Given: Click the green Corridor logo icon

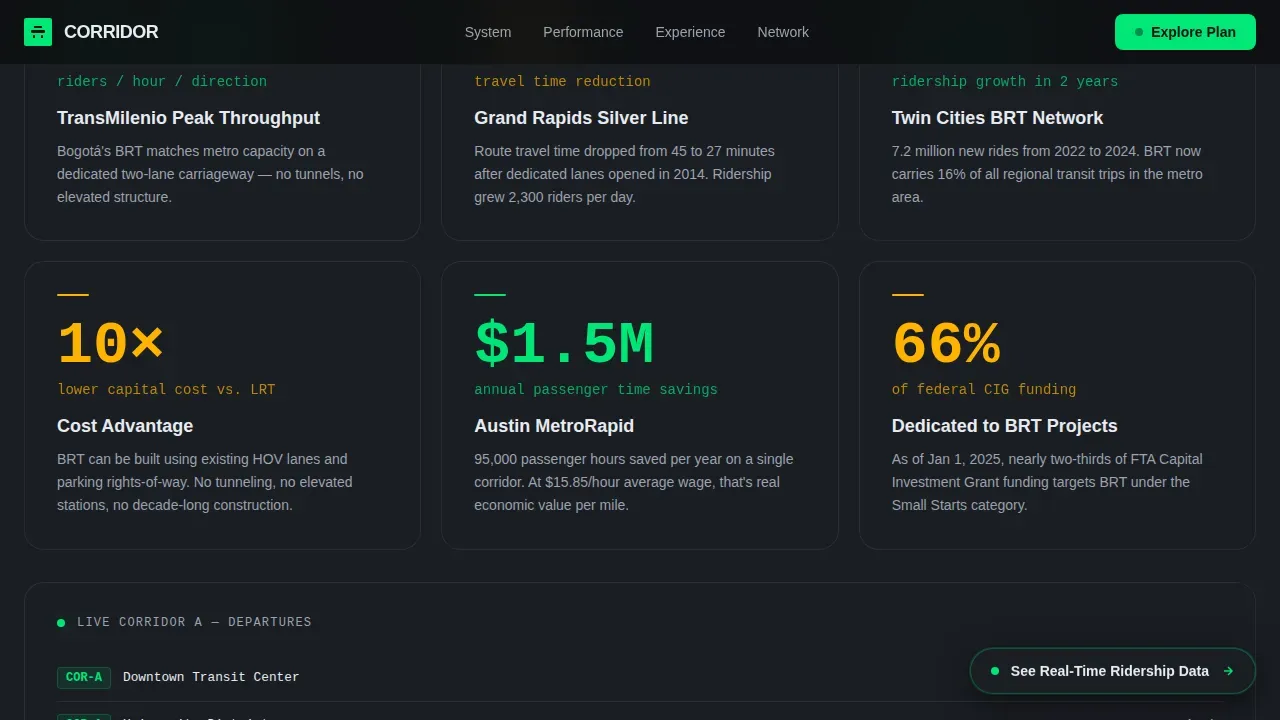Looking at the screenshot, I should coord(38,32).
